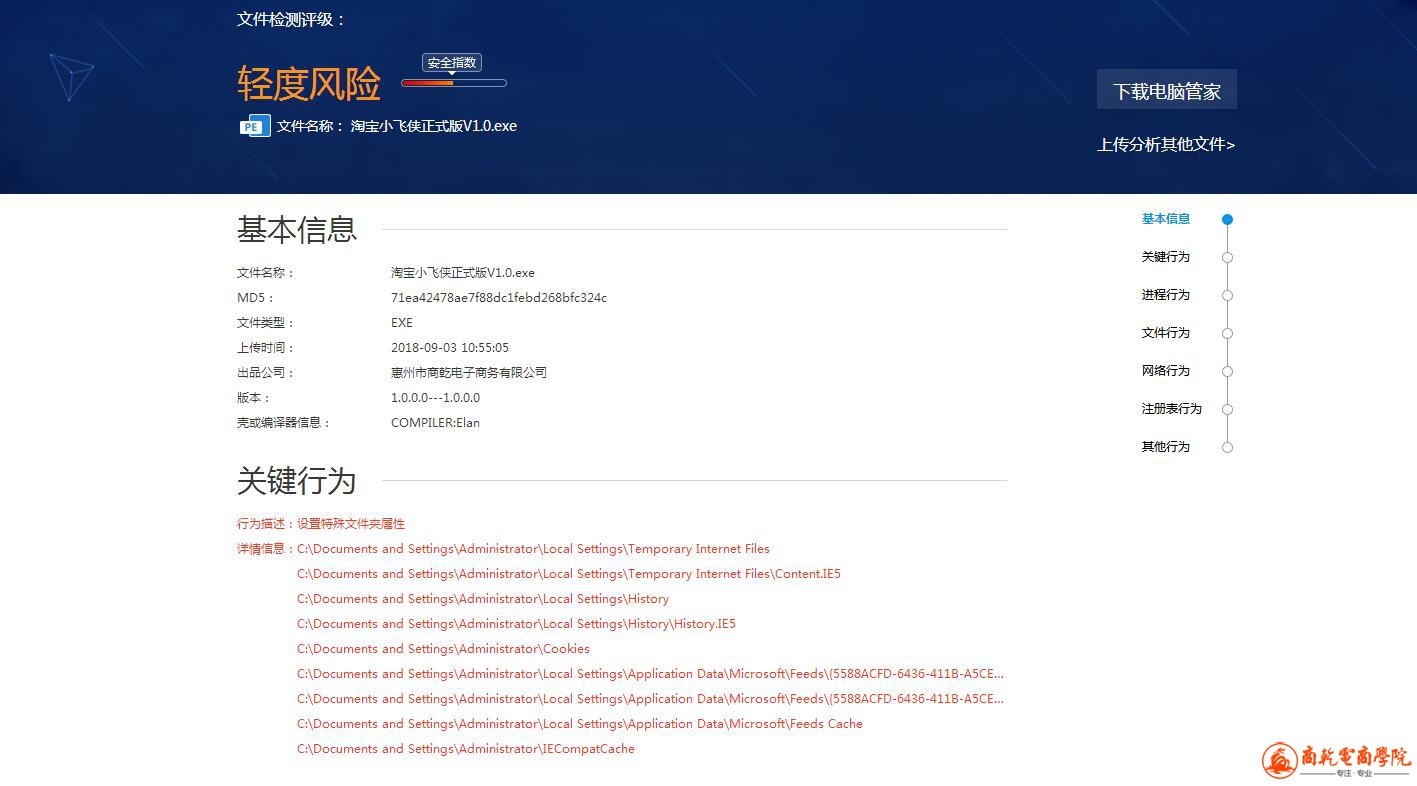The image size is (1417, 786).
Task: Click the 网络行为 timeline circle
Action: pyautogui.click(x=1227, y=372)
